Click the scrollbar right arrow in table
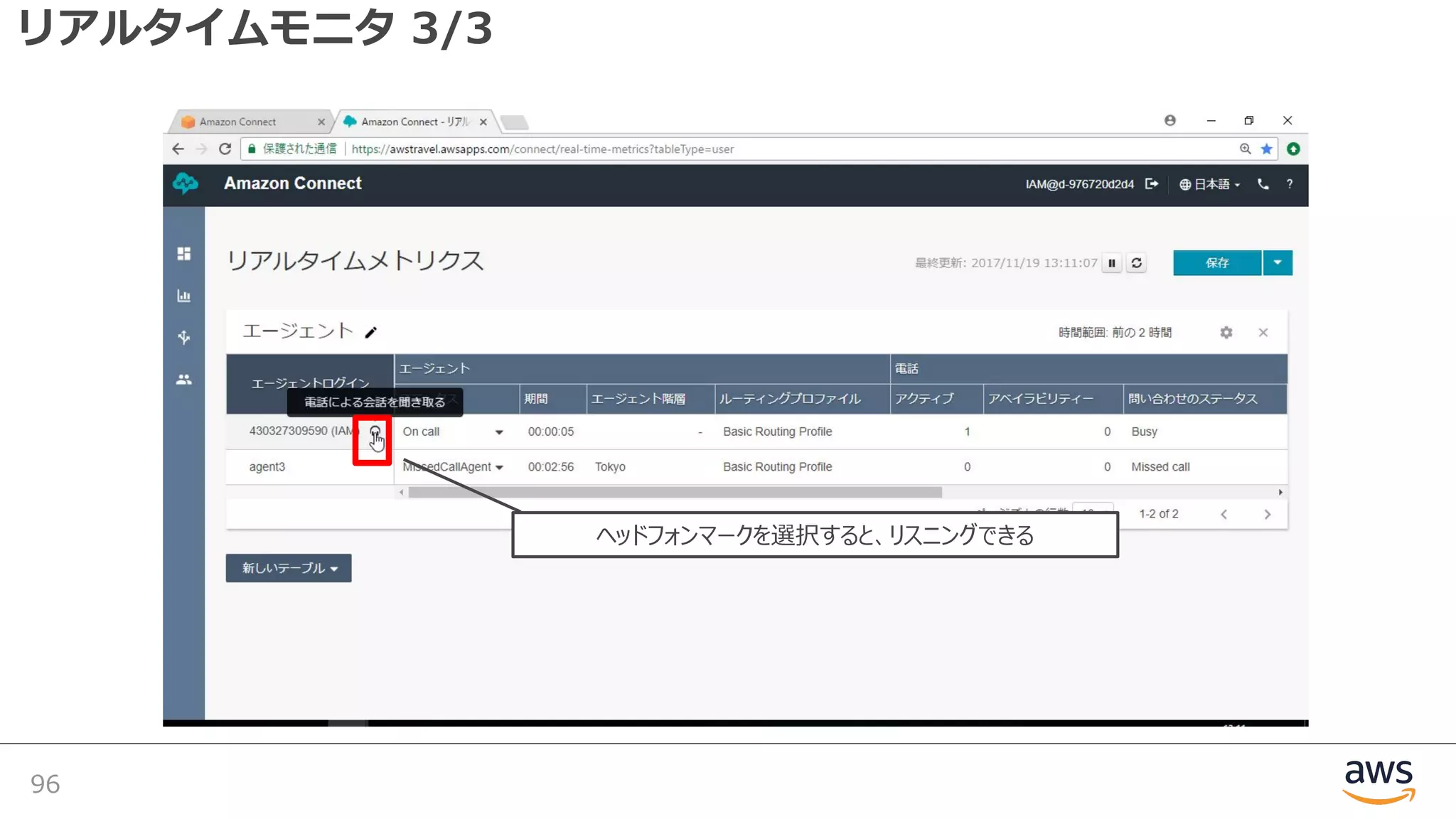Image resolution: width=1456 pixels, height=819 pixels. click(1280, 492)
